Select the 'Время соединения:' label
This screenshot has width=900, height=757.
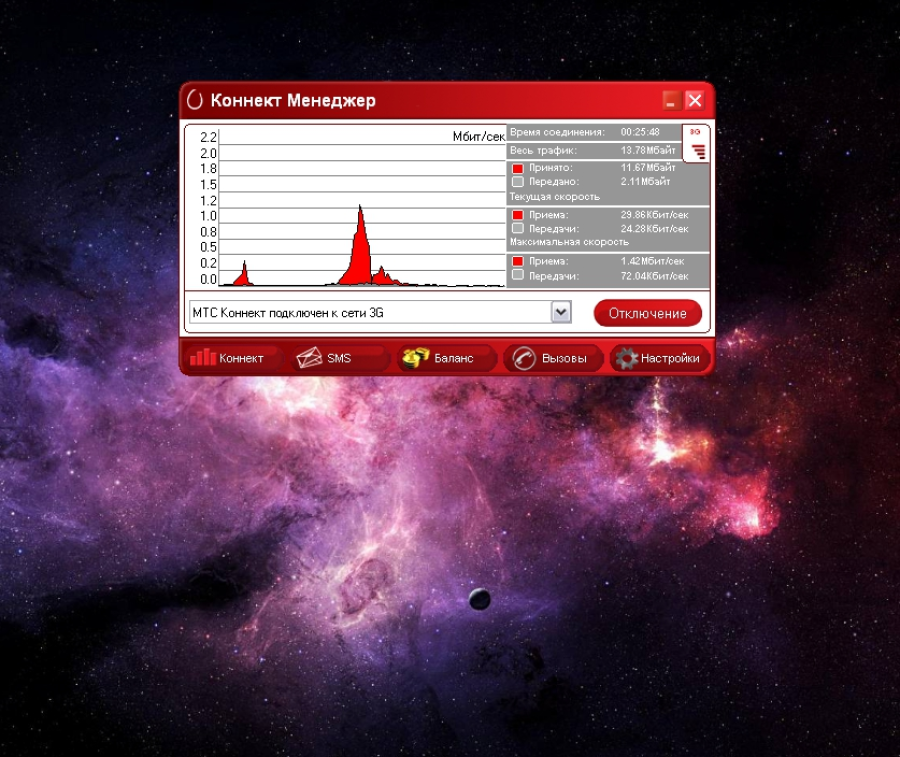(x=557, y=133)
